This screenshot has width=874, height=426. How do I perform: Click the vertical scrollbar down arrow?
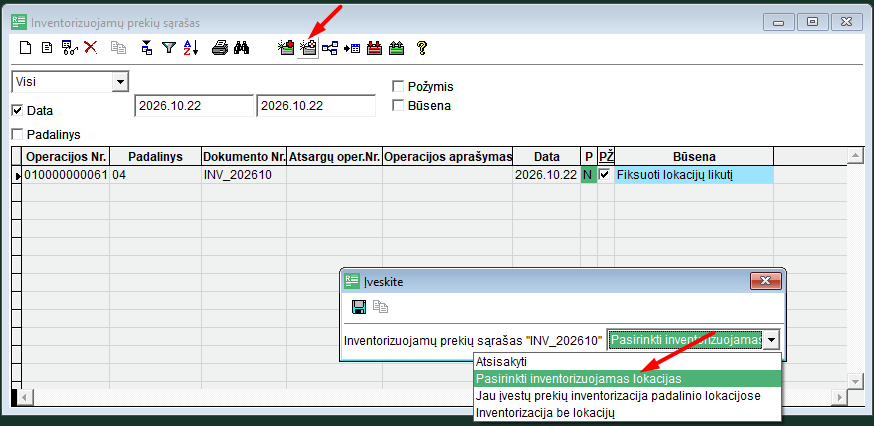pos(855,380)
